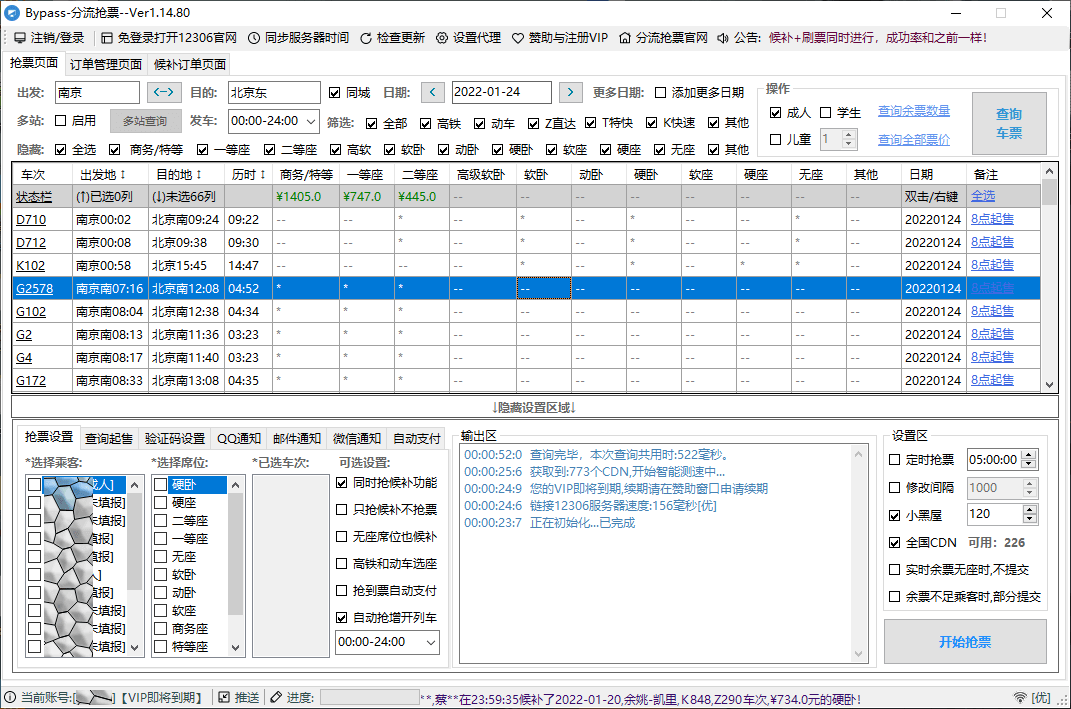
Task: Advance to next date with right arrow
Action: pyautogui.click(x=570, y=92)
